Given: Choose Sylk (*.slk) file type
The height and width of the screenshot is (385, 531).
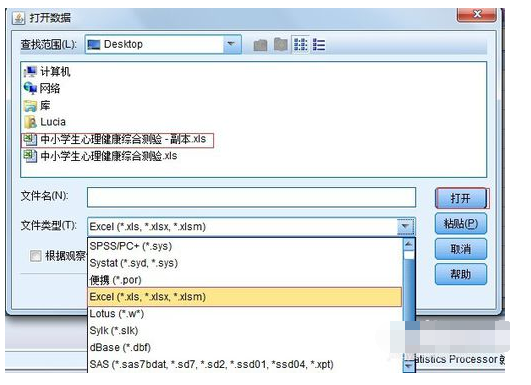Looking at the screenshot, I should click(x=245, y=331).
